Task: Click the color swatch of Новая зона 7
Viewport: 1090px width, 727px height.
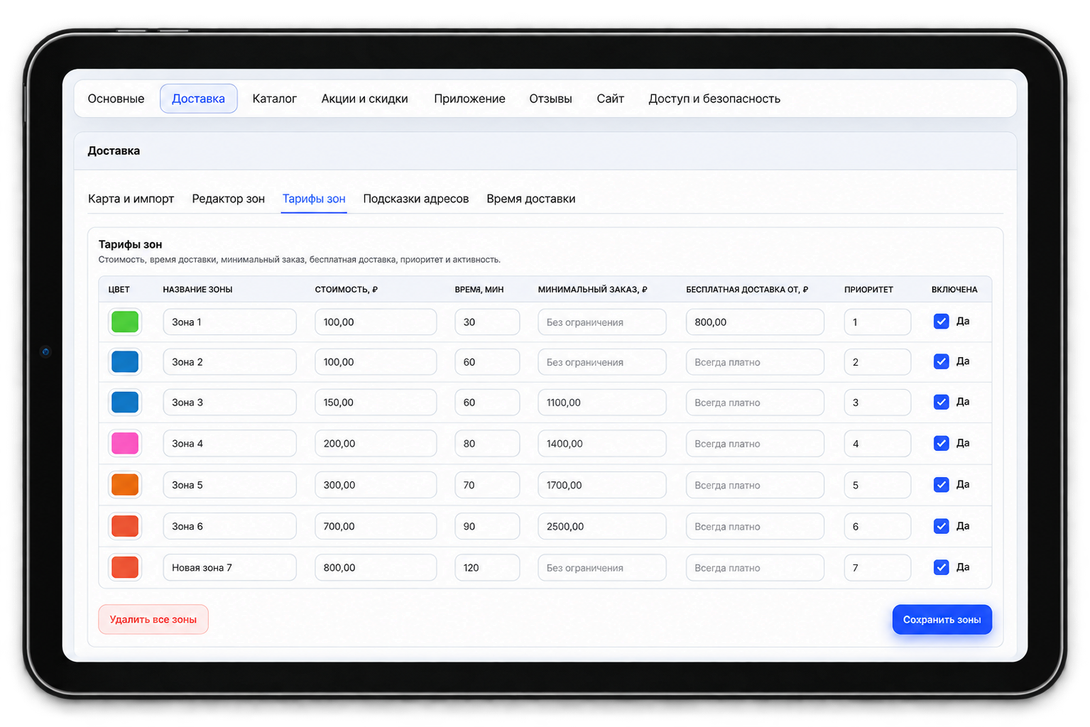Action: [125, 567]
